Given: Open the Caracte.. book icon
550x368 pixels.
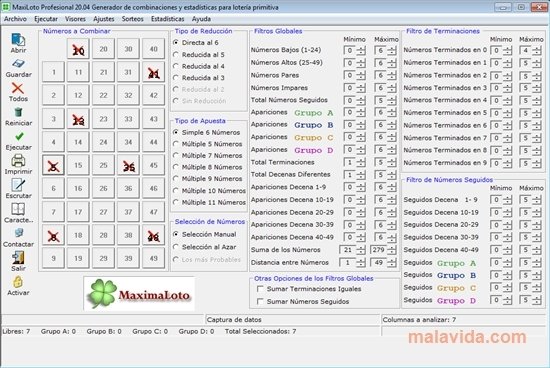Looking at the screenshot, I should [18, 209].
